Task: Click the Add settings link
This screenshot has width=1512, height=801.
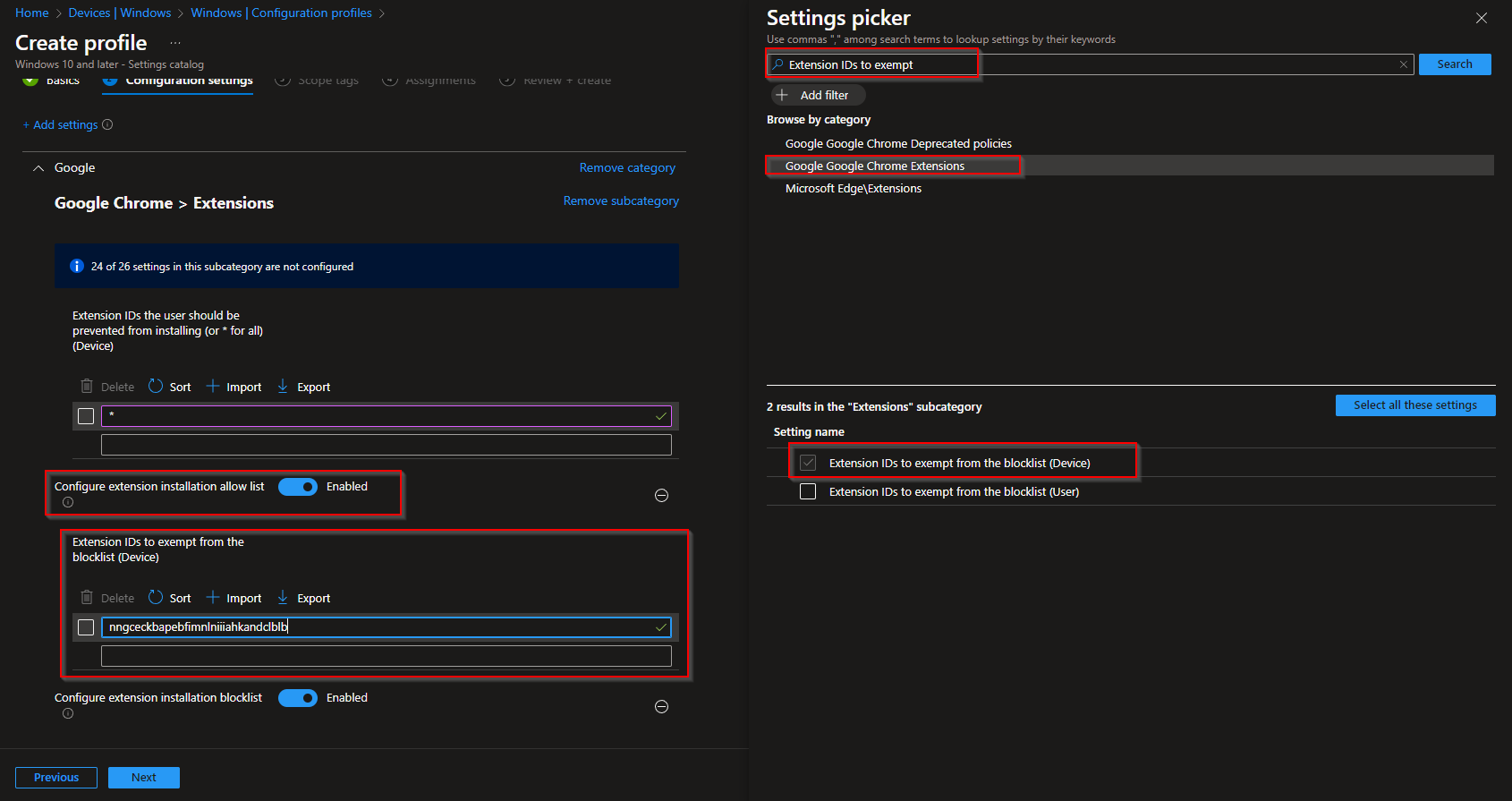Action: (x=60, y=124)
